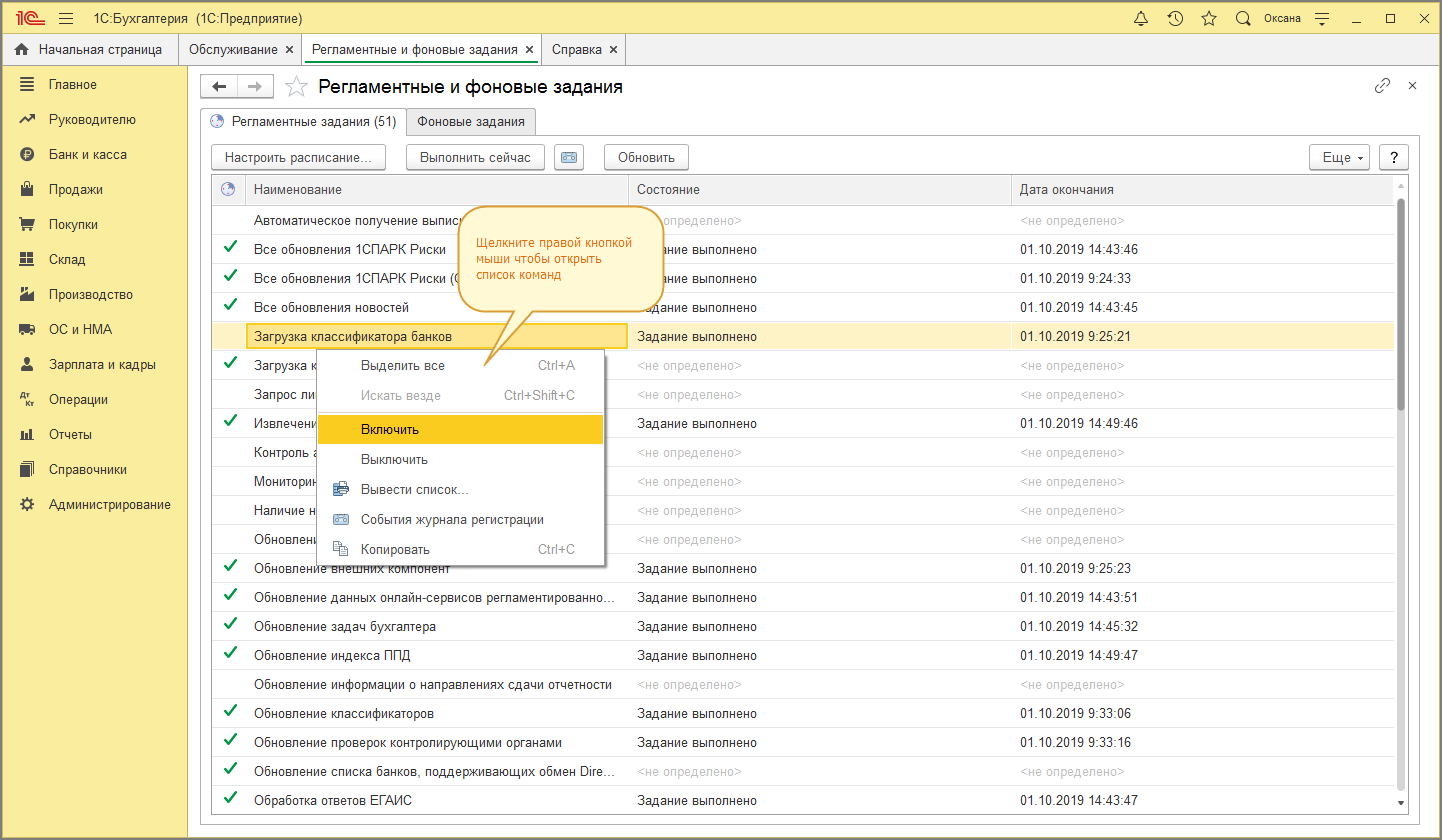Add this page to favorites star
Viewport: 1442px width, 840px height.
coord(296,87)
